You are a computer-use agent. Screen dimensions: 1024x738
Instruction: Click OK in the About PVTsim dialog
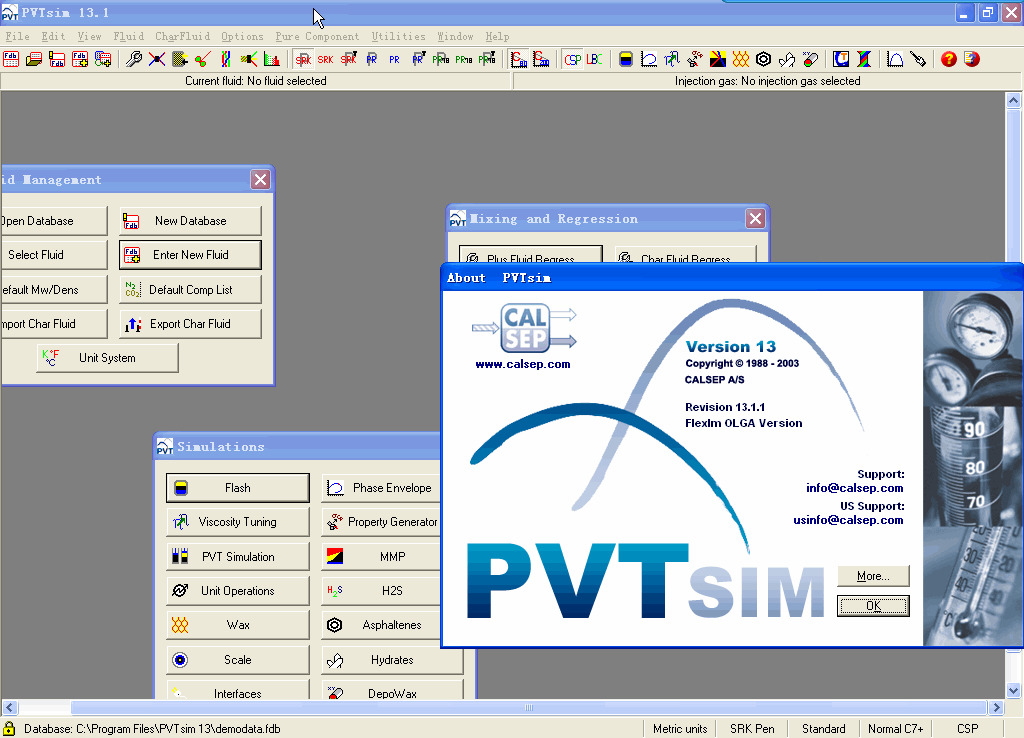[x=873, y=606]
